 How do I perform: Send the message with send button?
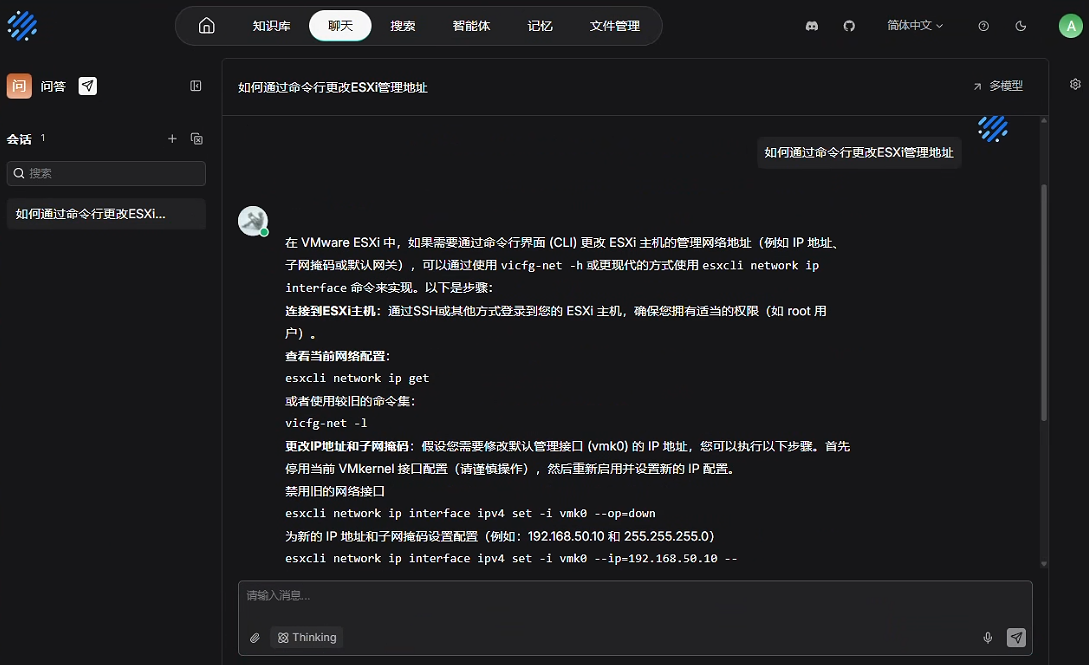[1016, 637]
